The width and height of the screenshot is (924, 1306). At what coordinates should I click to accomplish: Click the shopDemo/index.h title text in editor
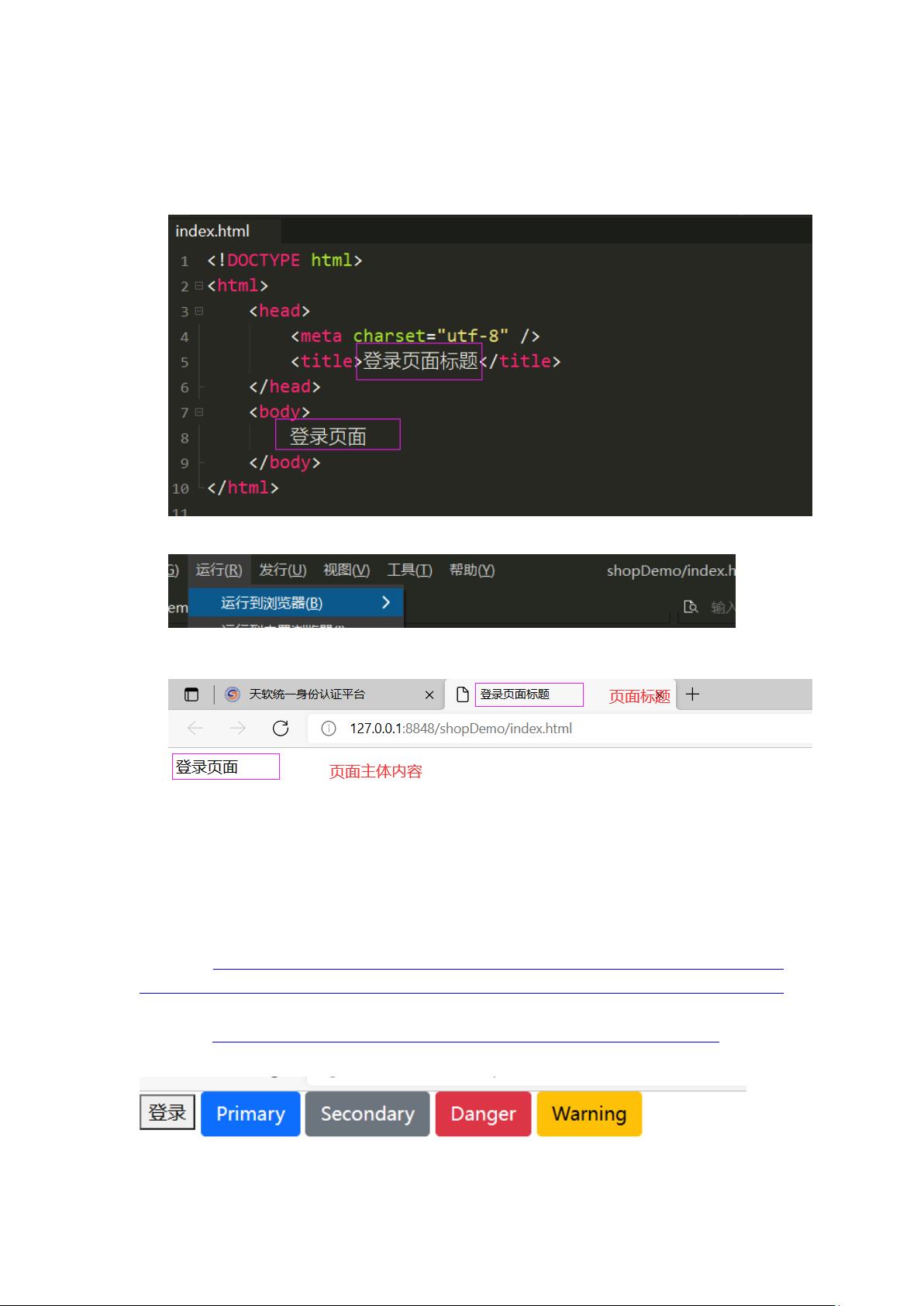pos(671,570)
